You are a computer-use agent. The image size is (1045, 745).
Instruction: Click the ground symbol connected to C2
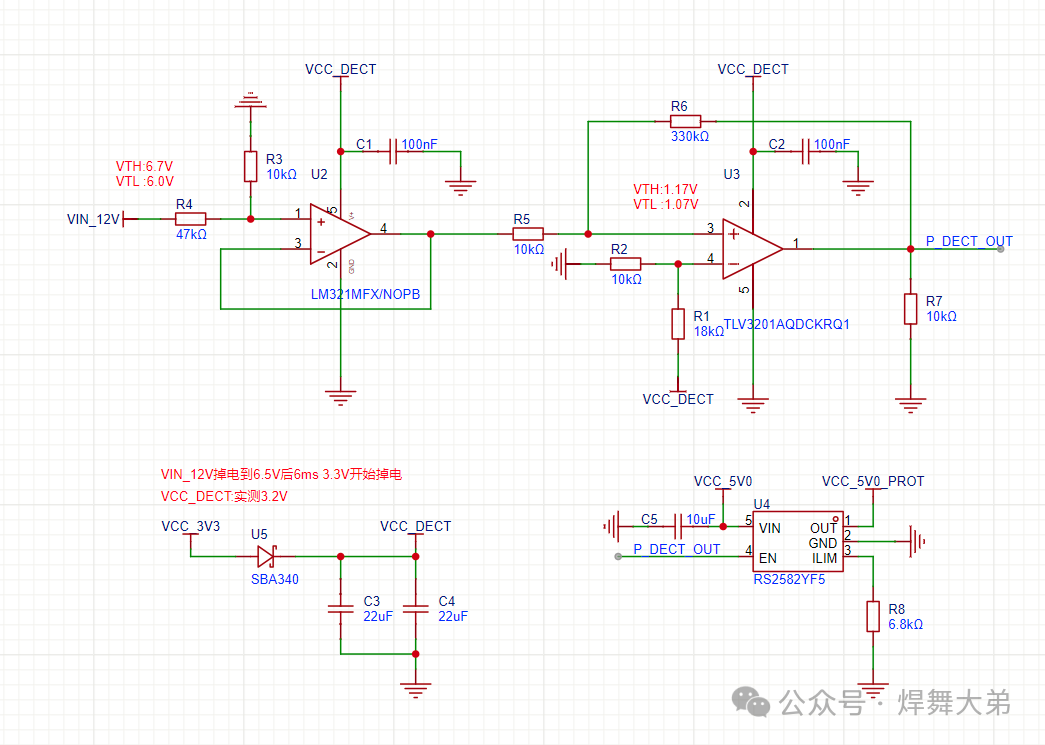pyautogui.click(x=858, y=187)
